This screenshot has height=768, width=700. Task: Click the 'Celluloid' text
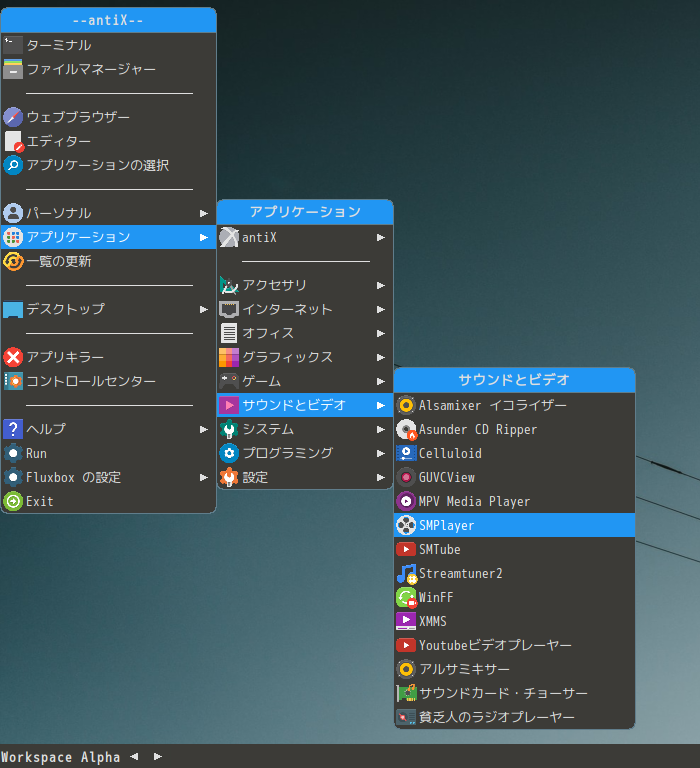(x=450, y=454)
